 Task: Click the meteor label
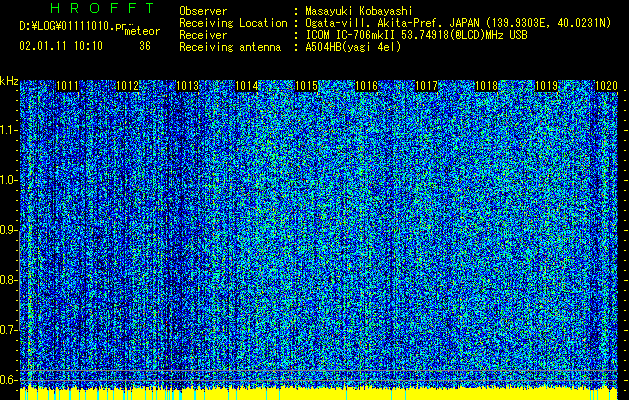(x=142, y=31)
